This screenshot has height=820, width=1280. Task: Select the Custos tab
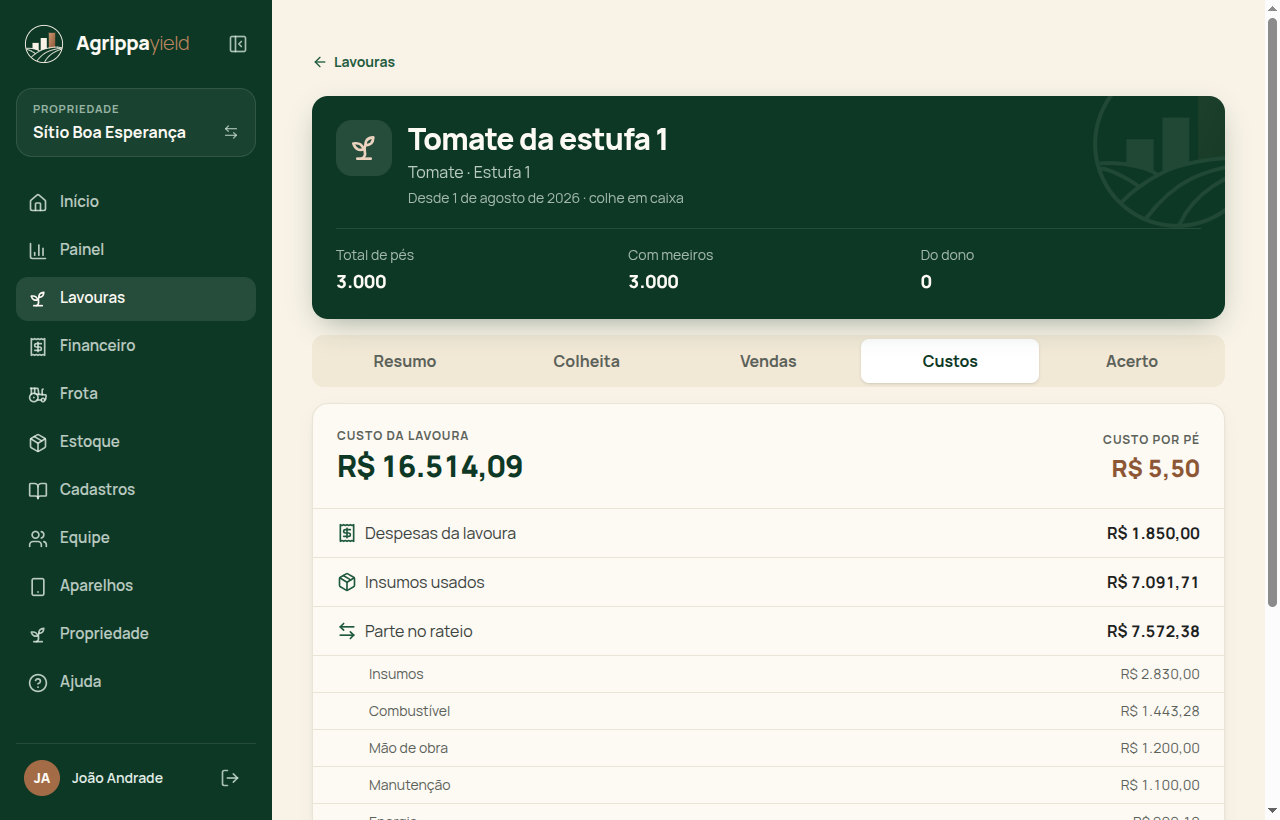coord(950,361)
